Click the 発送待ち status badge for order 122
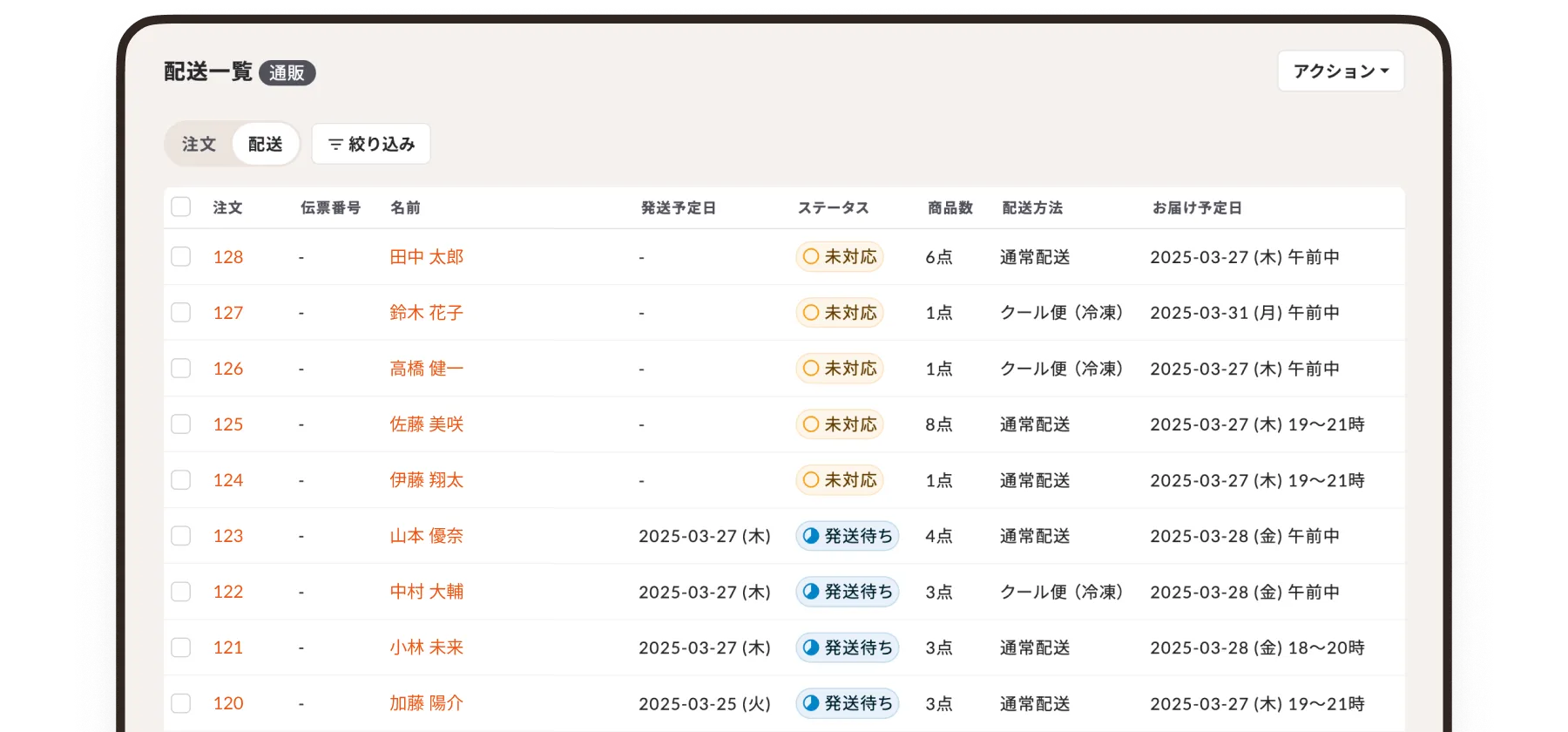The height and width of the screenshot is (732, 1568). point(847,592)
